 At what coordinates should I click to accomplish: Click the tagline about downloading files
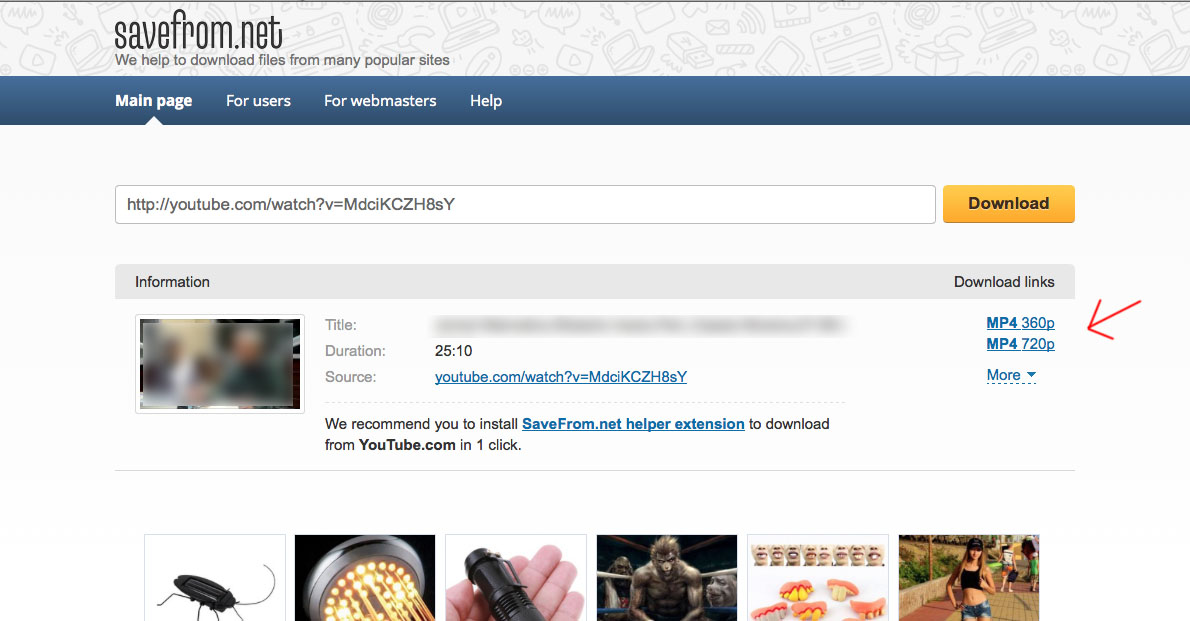pyautogui.click(x=282, y=60)
